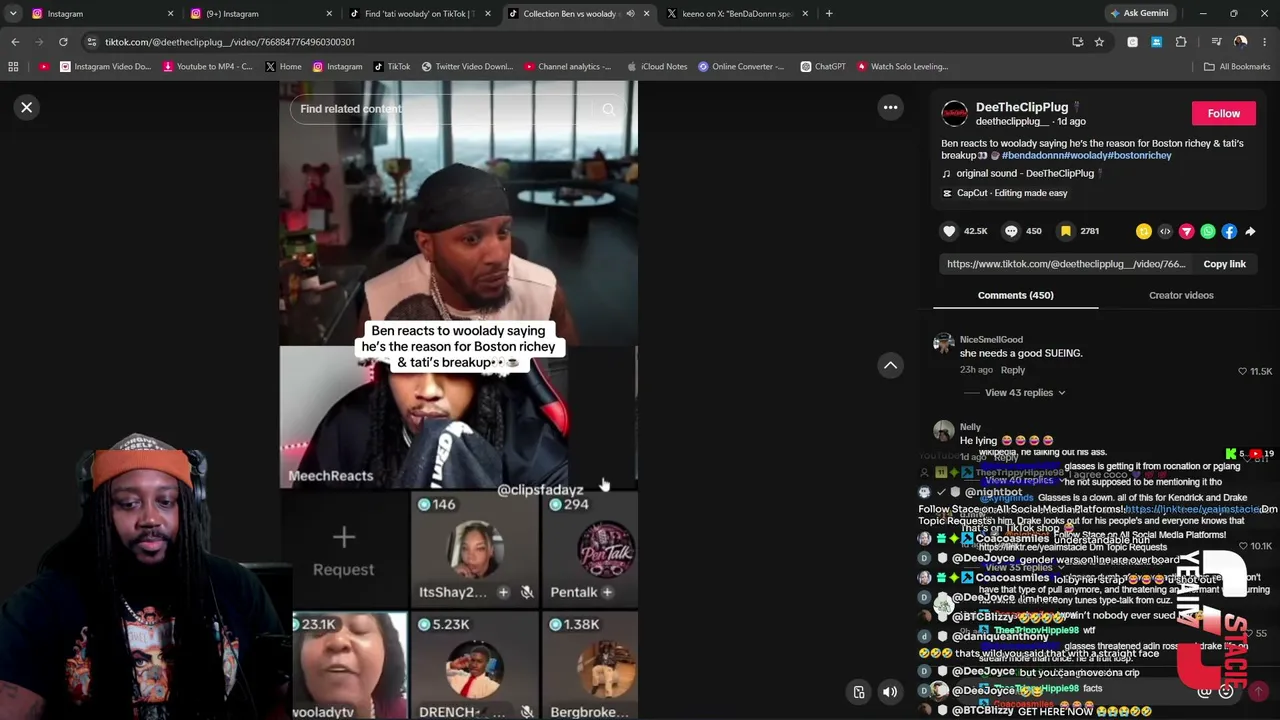Copy the video link
The height and width of the screenshot is (720, 1280).
[1224, 264]
